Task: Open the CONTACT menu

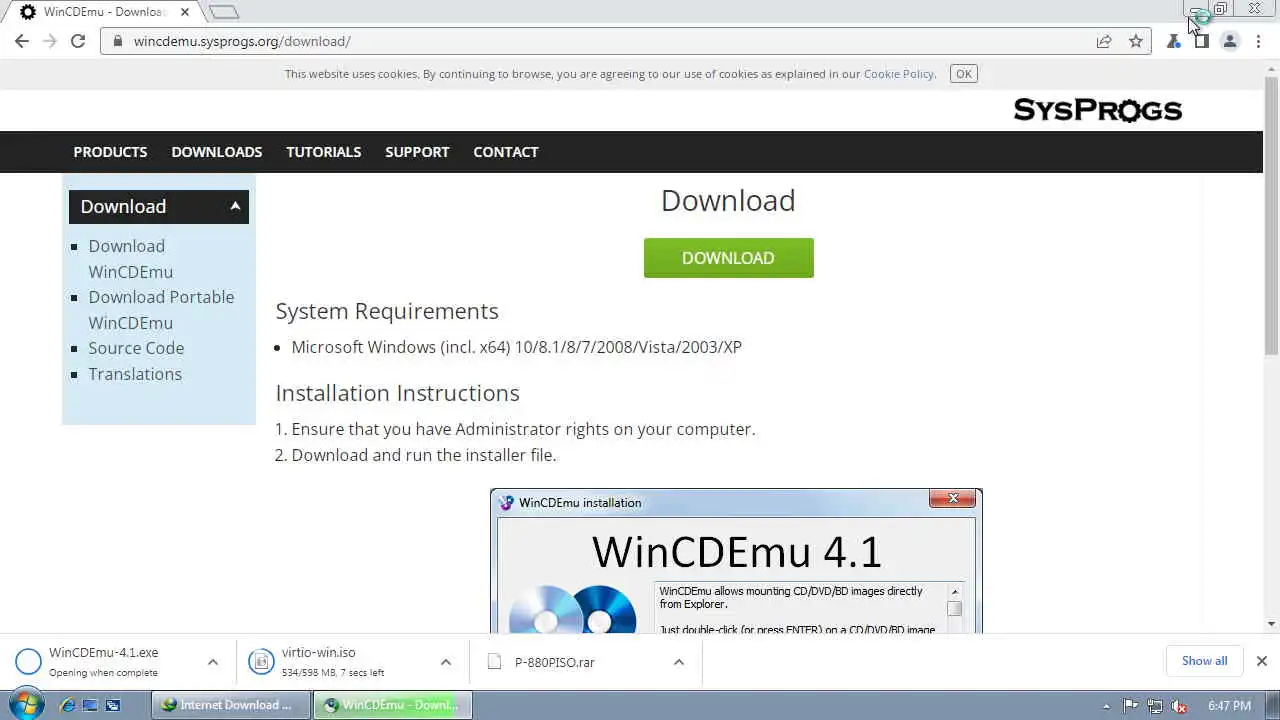Action: [x=506, y=152]
